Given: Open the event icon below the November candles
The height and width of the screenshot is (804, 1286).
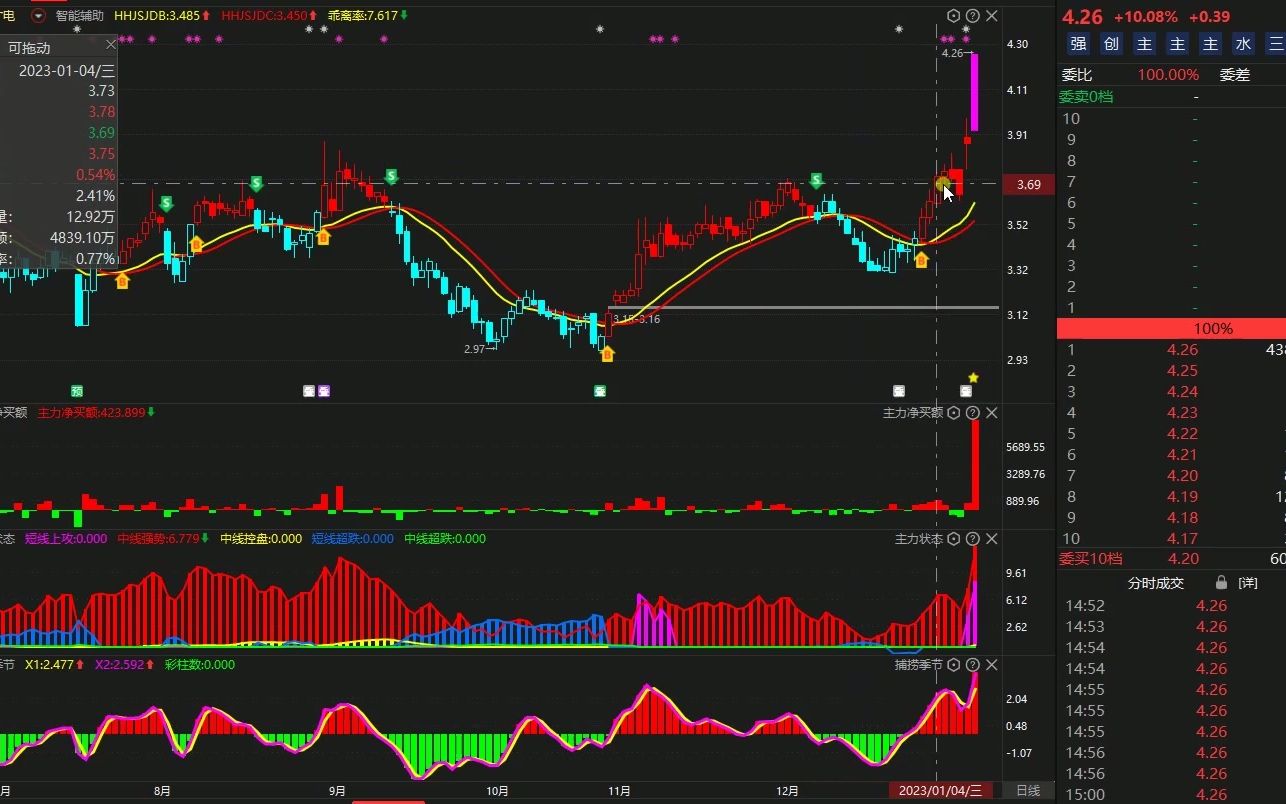Looking at the screenshot, I should [600, 391].
